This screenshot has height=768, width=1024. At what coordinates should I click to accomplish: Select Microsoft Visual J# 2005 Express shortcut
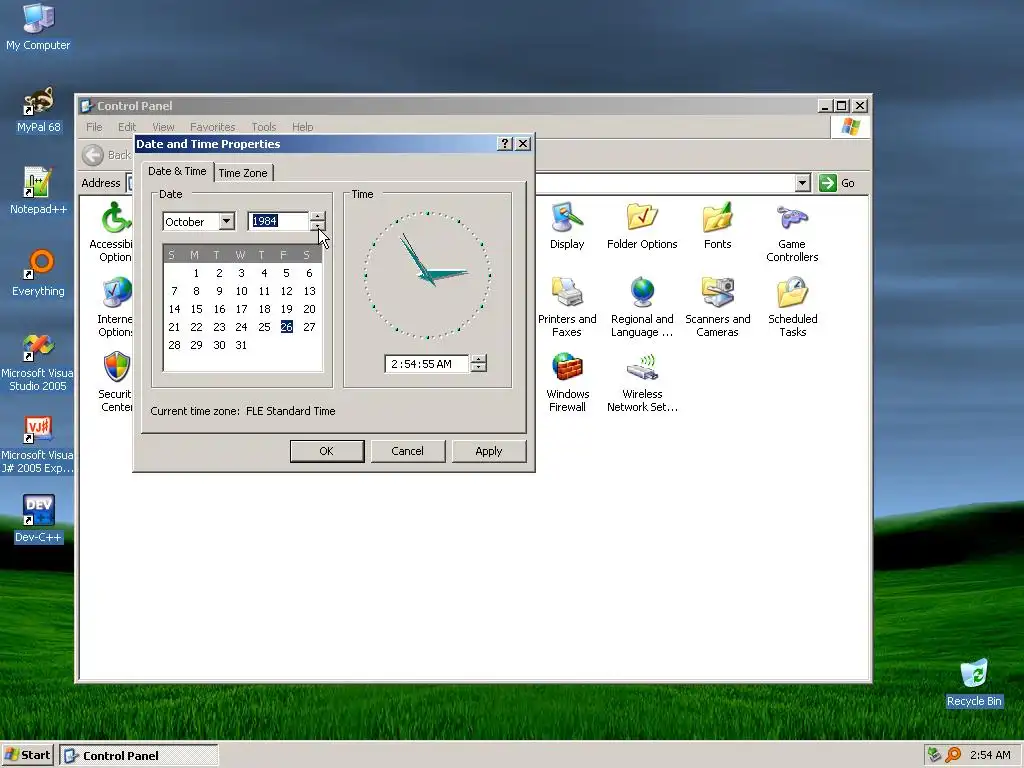pos(37,445)
